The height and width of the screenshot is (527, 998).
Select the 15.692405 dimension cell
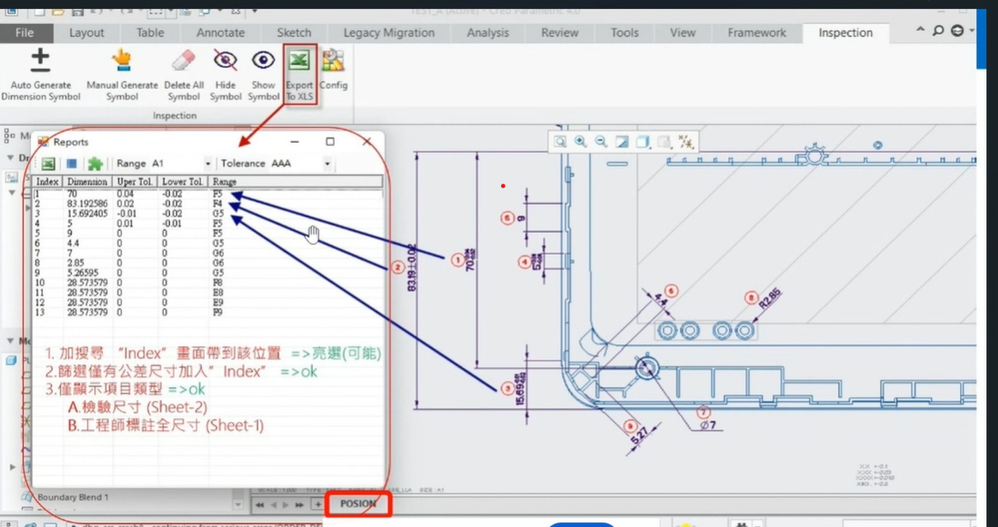point(88,214)
